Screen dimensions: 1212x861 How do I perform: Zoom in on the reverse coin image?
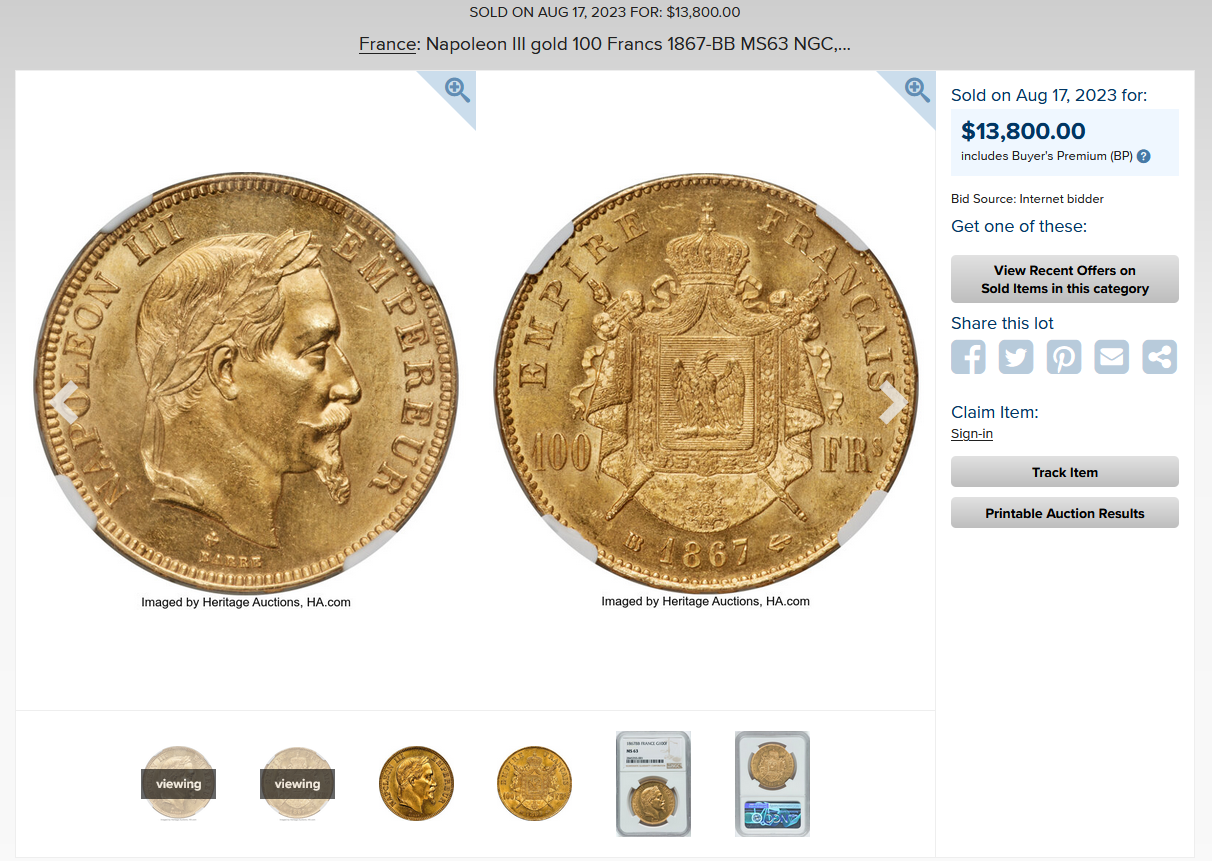(917, 90)
